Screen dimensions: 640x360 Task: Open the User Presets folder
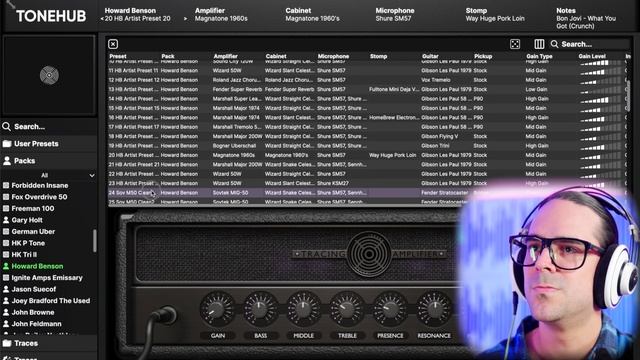coord(49,144)
